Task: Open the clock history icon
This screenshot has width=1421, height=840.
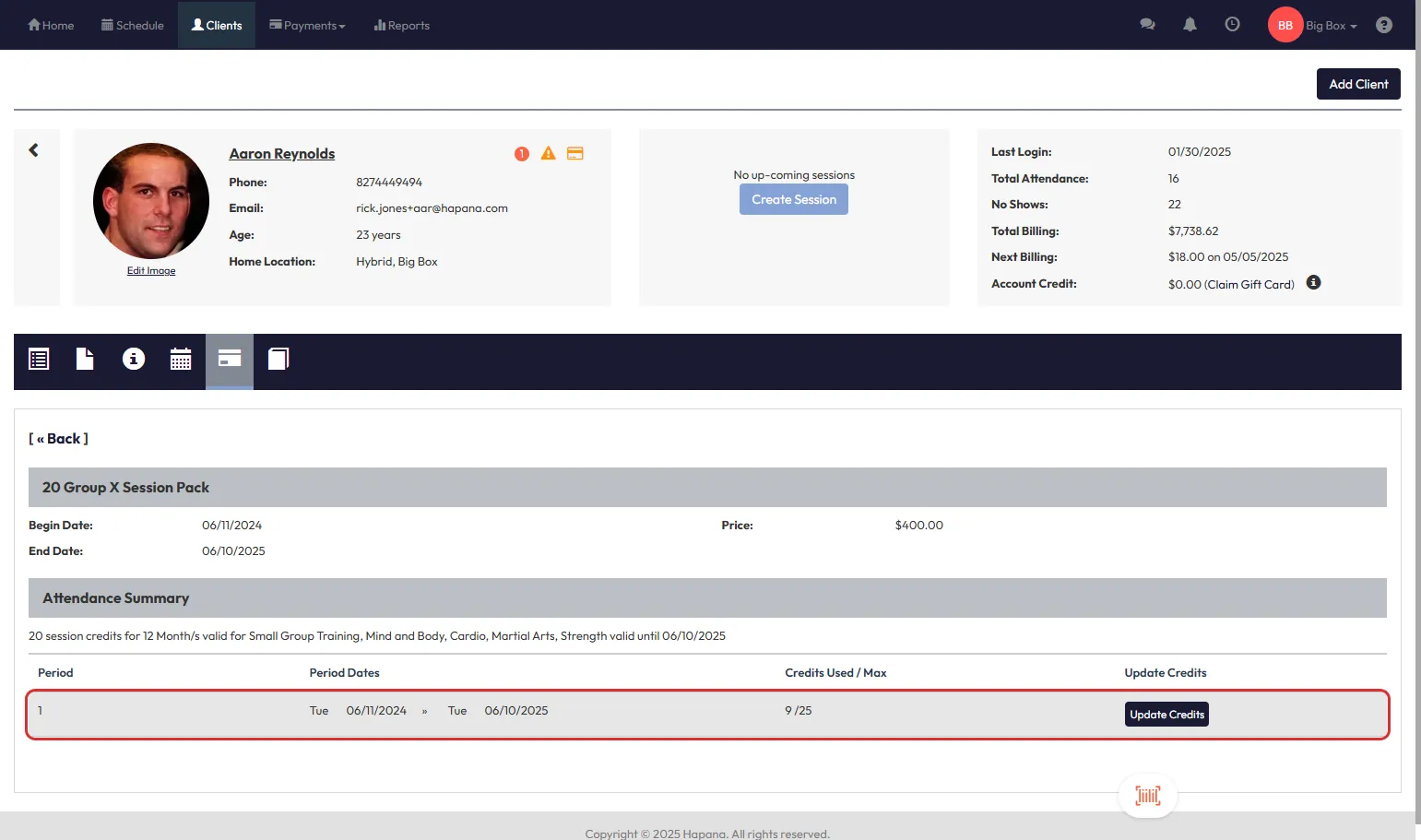Action: pos(1232,25)
